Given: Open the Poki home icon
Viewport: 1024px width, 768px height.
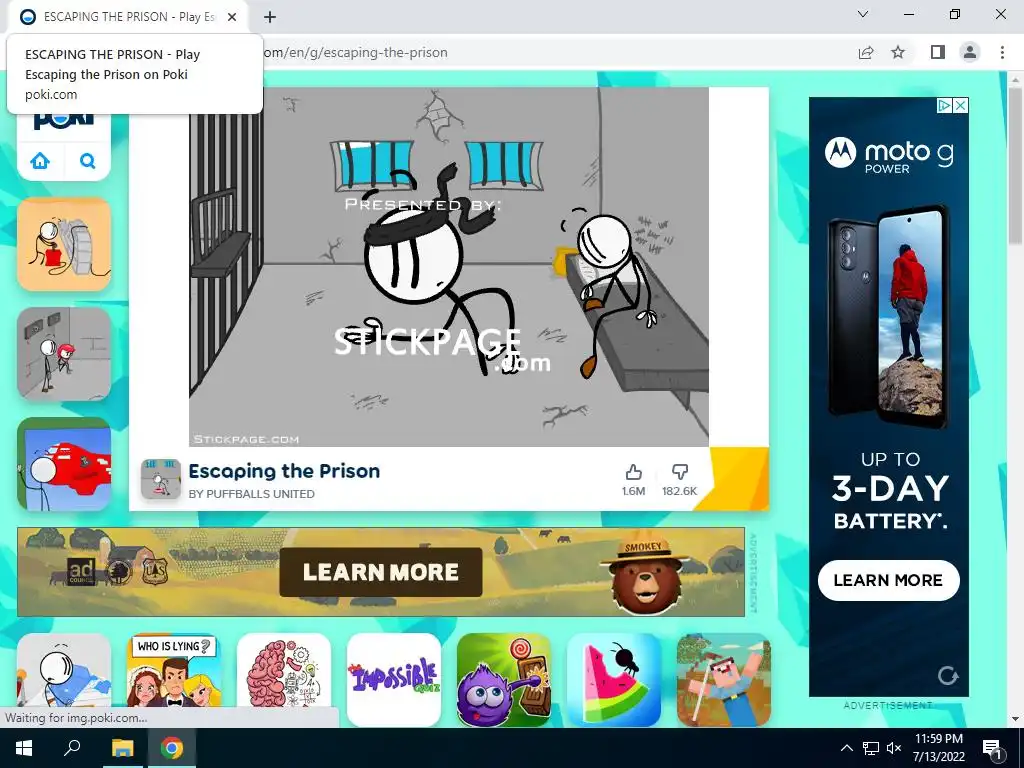Looking at the screenshot, I should tap(40, 160).
